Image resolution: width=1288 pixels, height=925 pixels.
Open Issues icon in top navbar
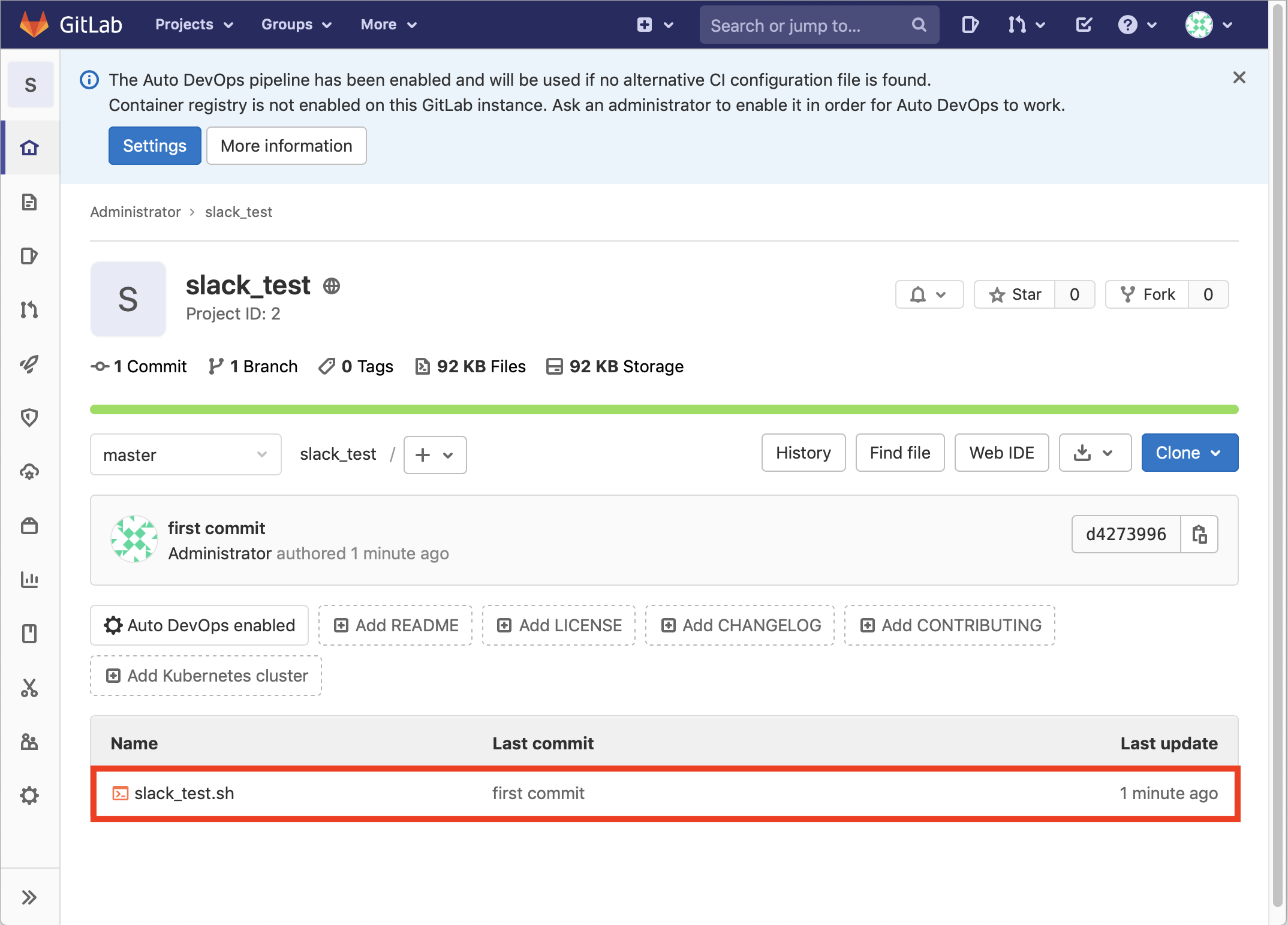click(x=970, y=25)
